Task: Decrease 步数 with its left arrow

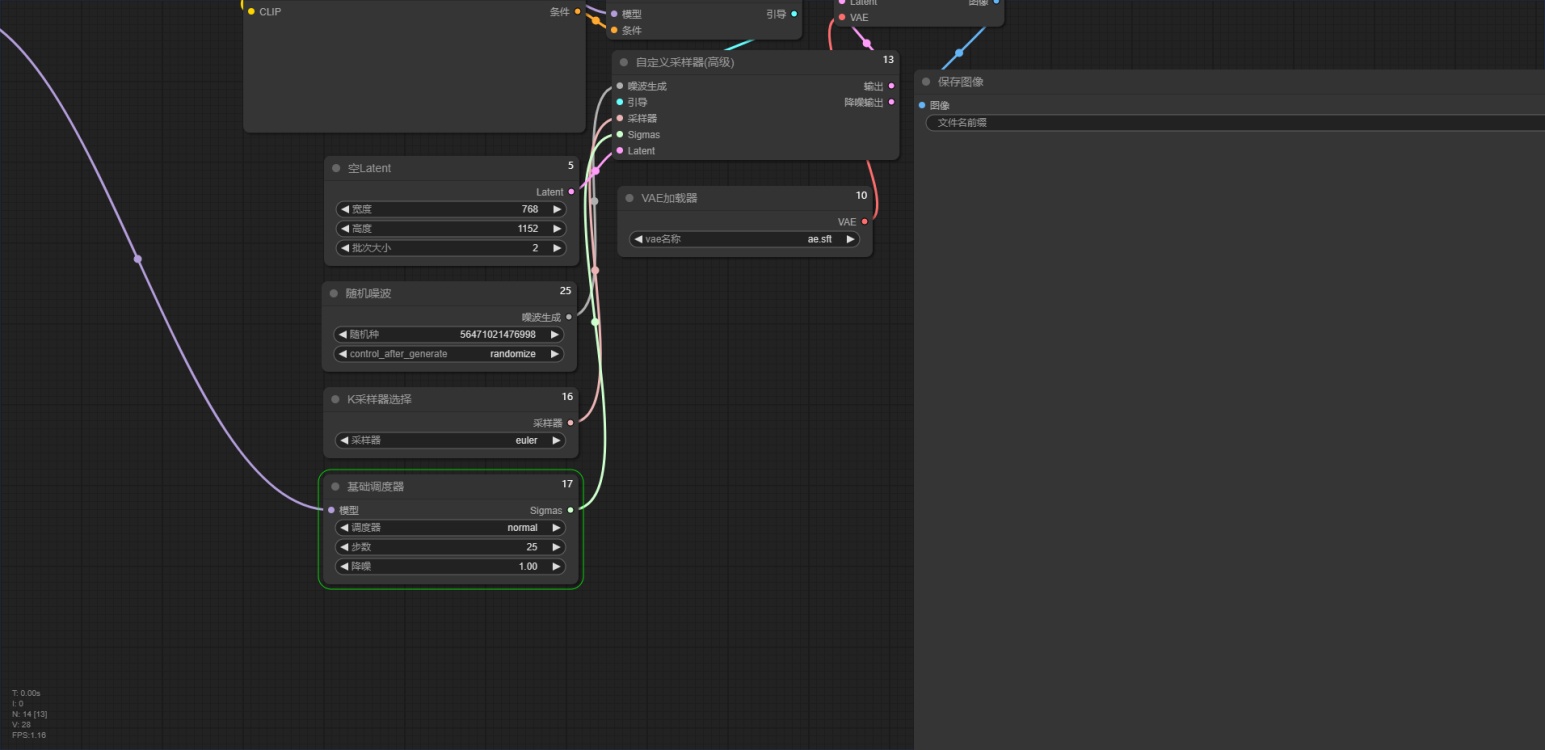Action: (x=344, y=547)
